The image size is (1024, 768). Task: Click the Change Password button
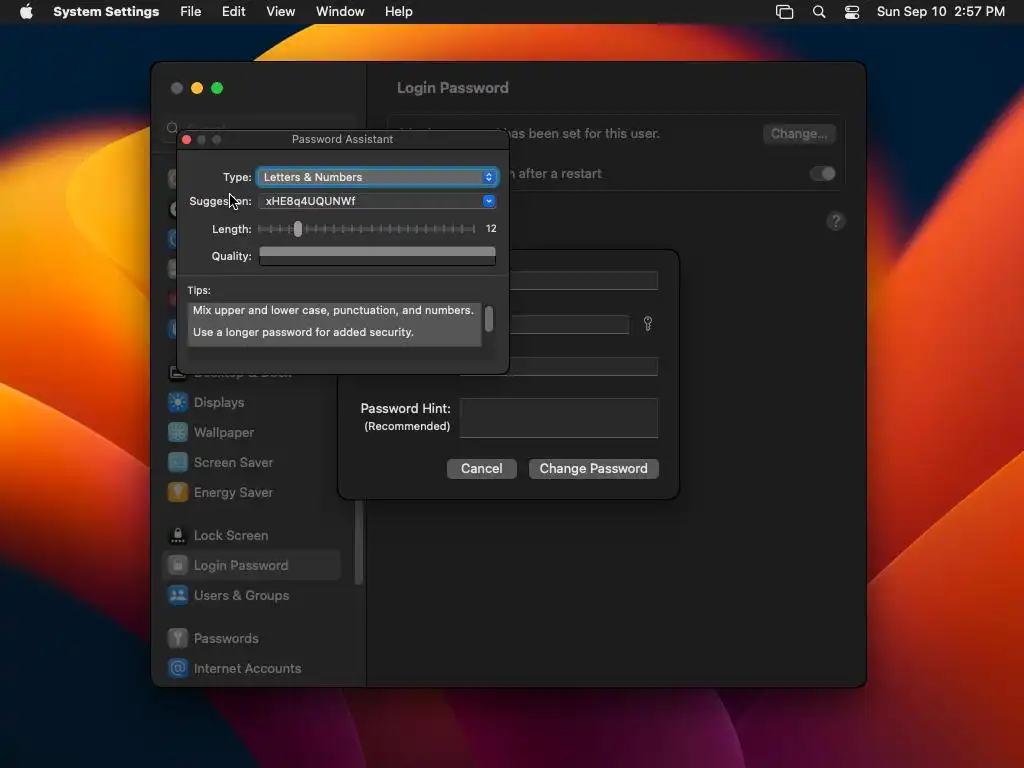594,469
